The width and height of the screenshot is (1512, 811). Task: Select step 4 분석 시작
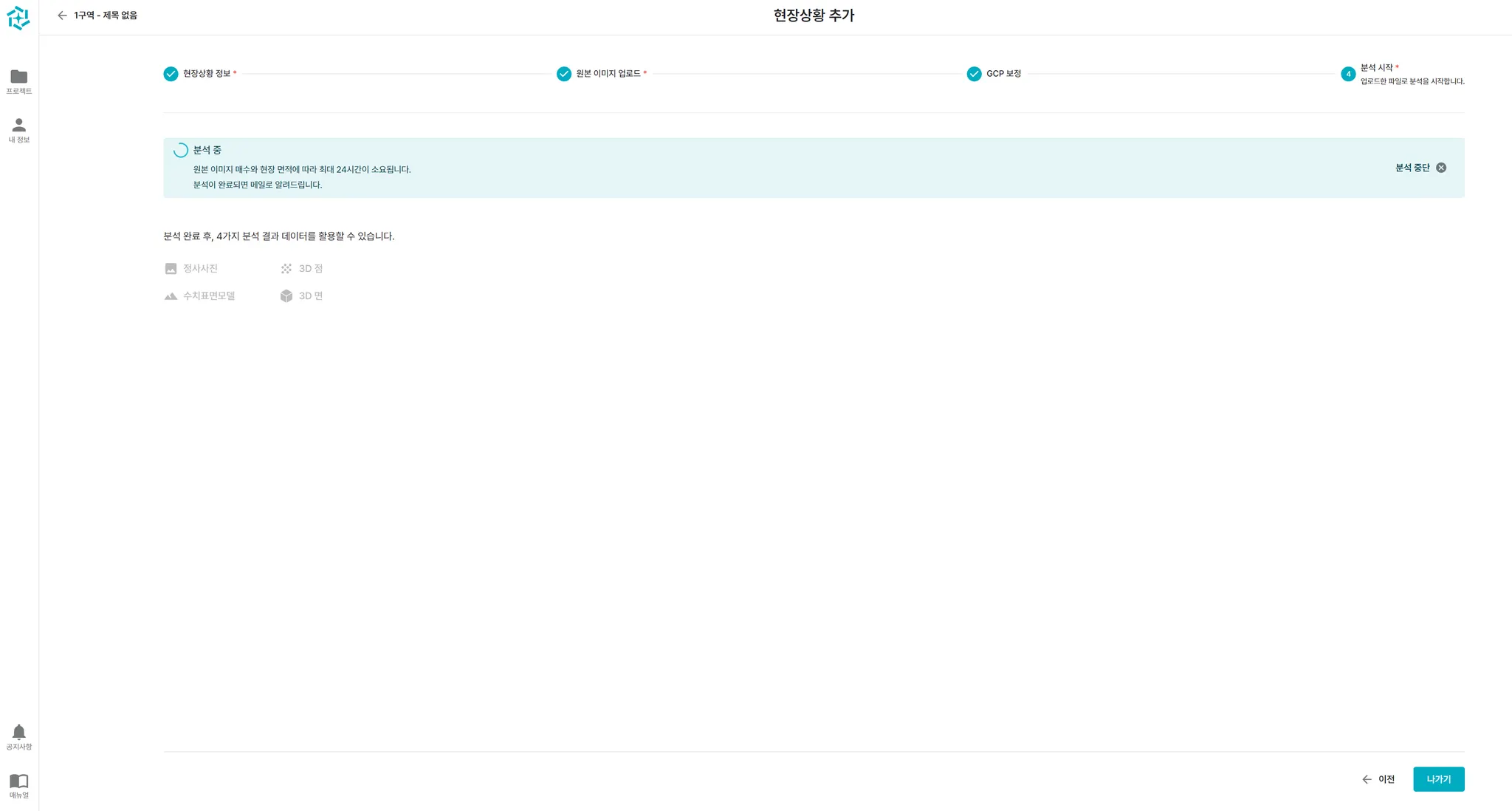[1348, 74]
